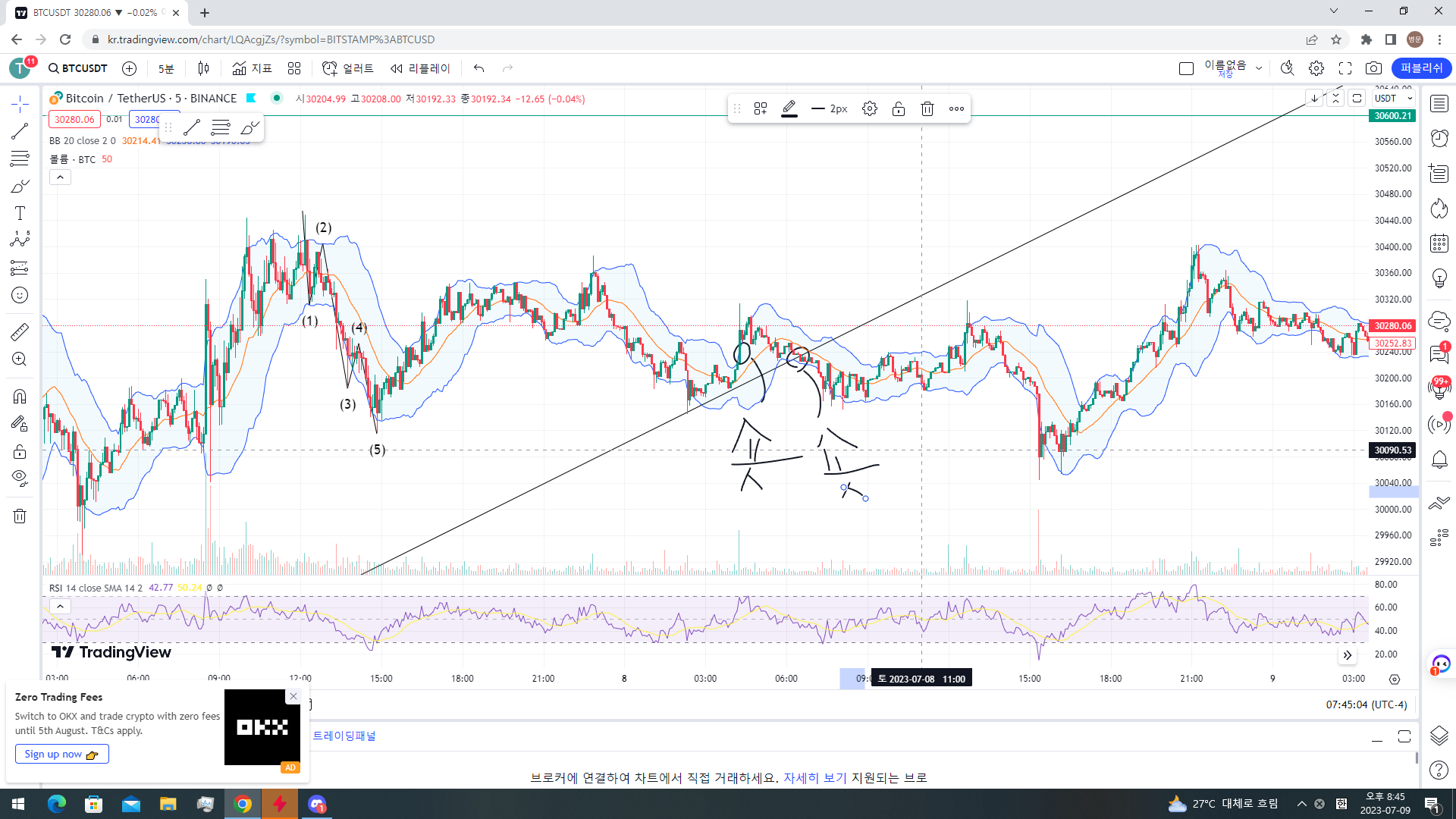This screenshot has width=1456, height=819.
Task: Create an alert (얼러트)
Action: 348,68
